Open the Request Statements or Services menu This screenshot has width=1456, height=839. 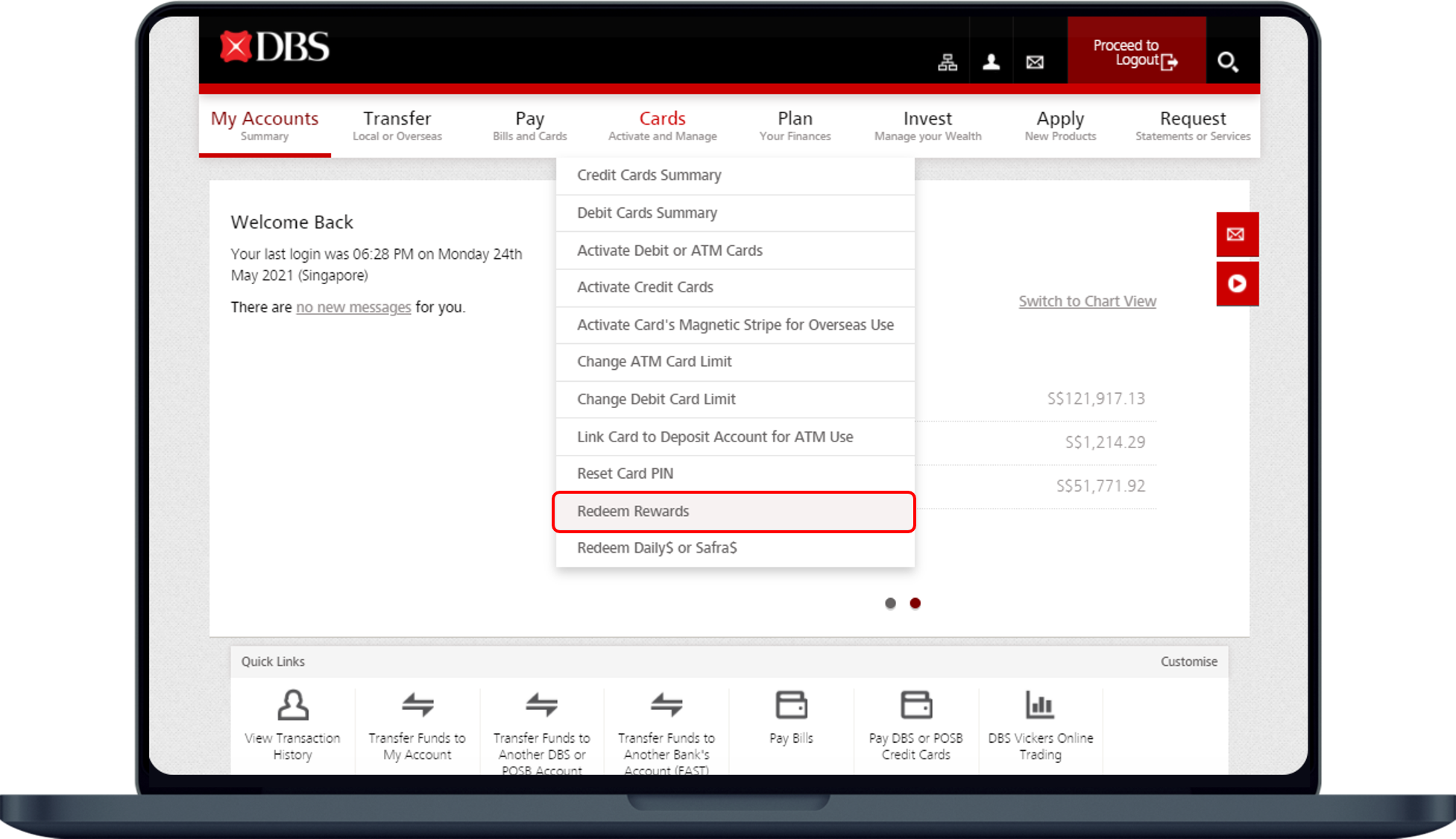(1193, 125)
